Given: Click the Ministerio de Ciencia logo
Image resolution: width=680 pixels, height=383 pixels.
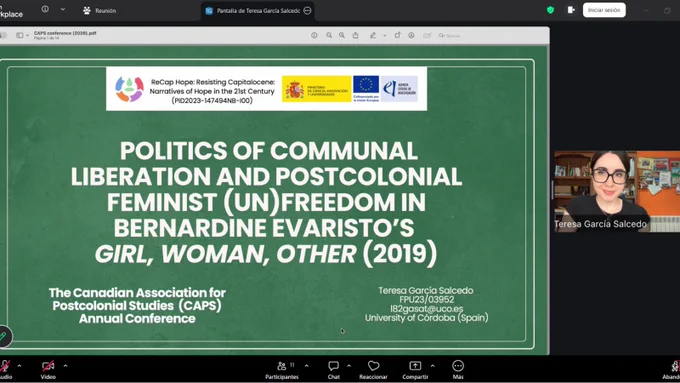Looking at the screenshot, I should [x=316, y=88].
